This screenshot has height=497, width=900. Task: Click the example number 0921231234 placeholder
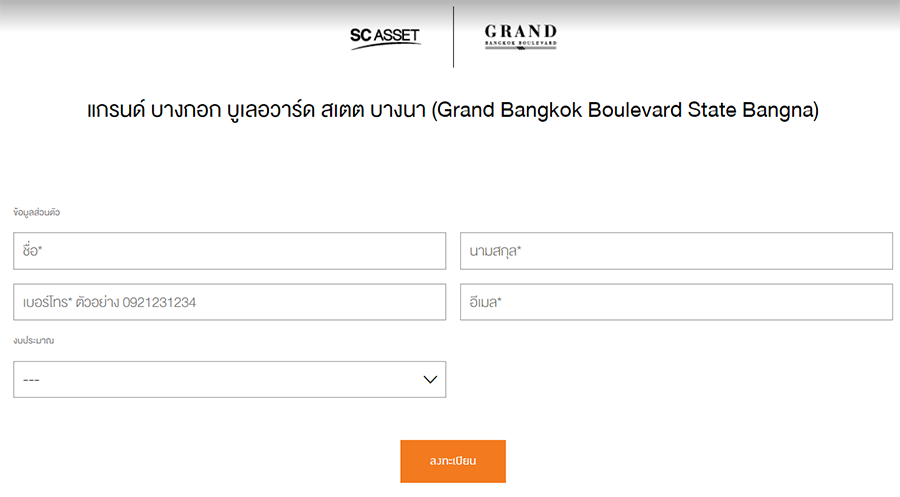point(159,302)
